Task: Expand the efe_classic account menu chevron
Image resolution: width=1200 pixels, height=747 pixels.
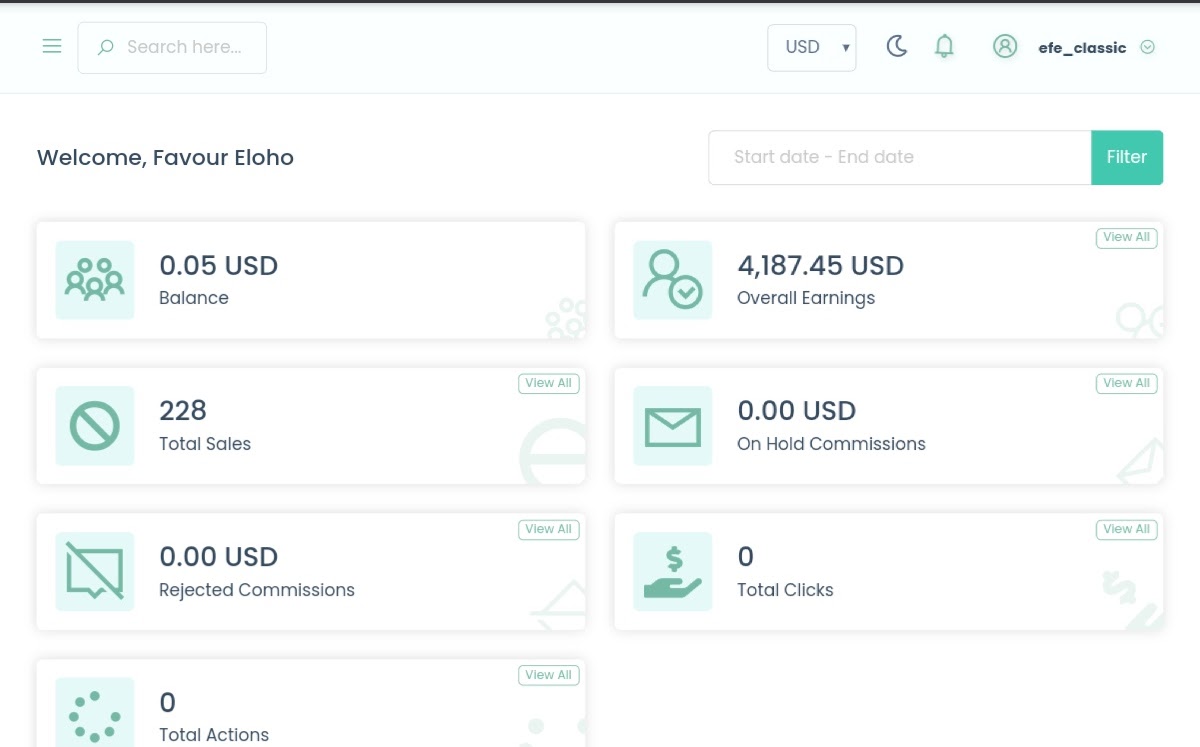Action: tap(1148, 47)
